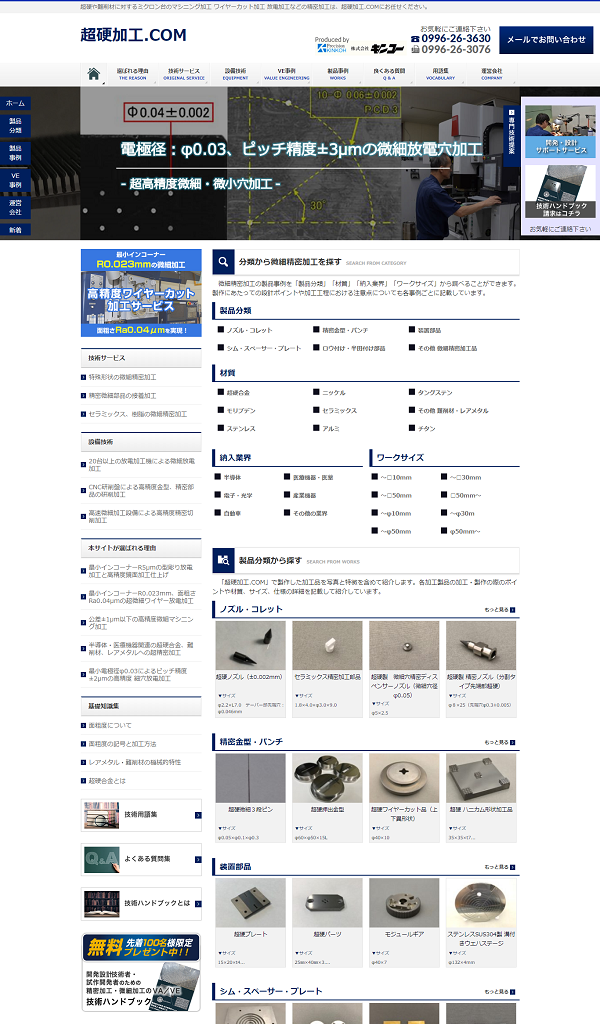Open the 技術サービス menu

click(x=184, y=74)
